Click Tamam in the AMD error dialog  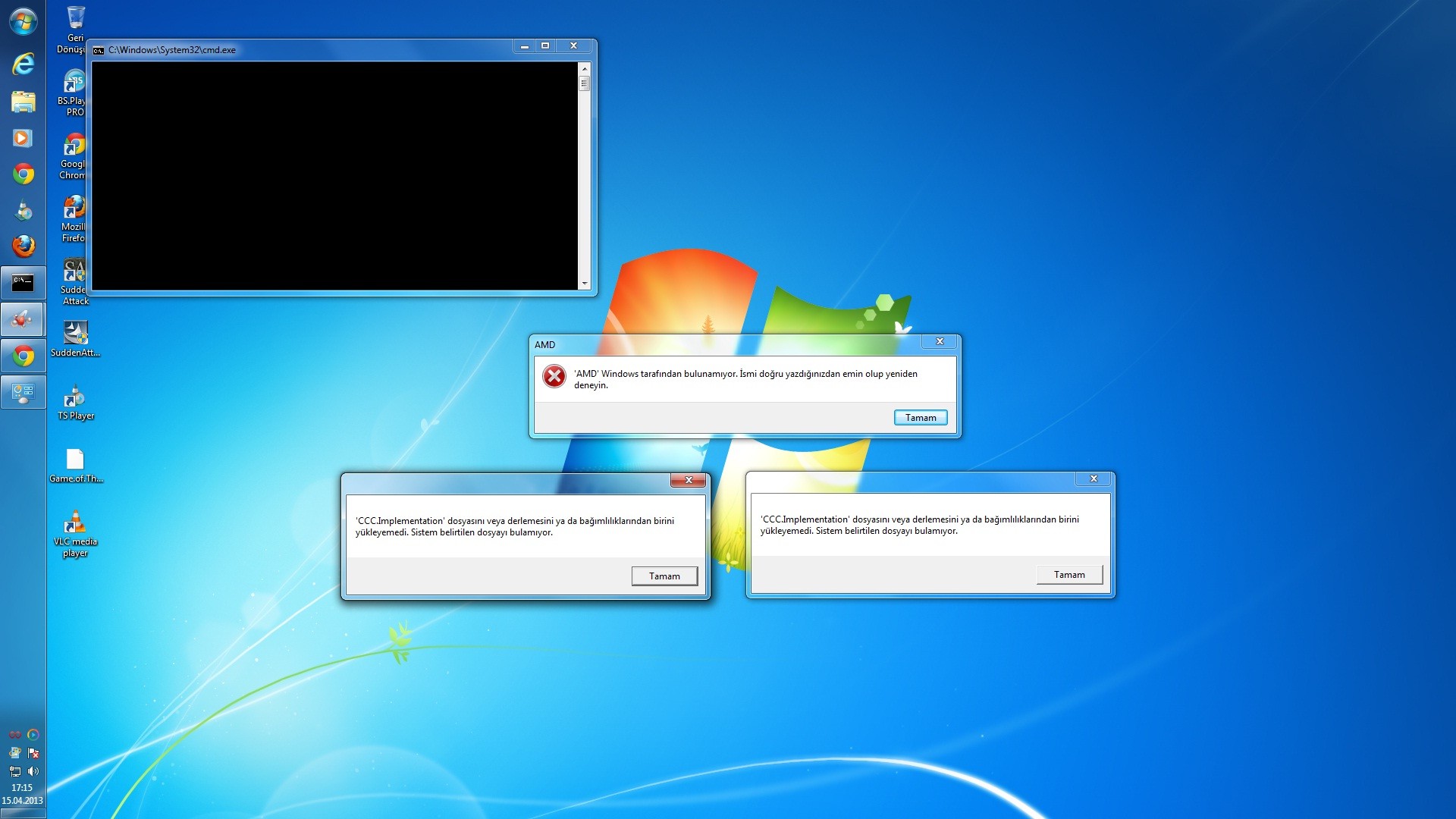pos(921,418)
